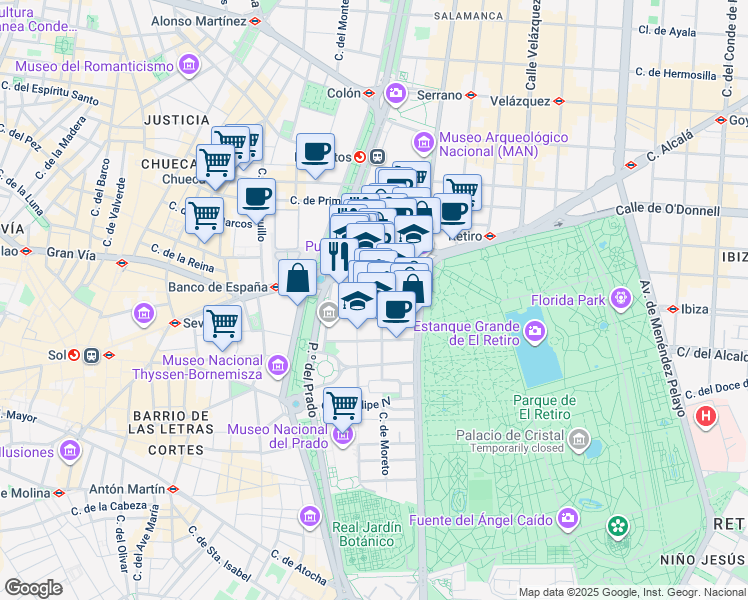The width and height of the screenshot is (748, 600).
Task: Select the museum pin left of Real Jardín Botánico
Action: click(x=310, y=517)
